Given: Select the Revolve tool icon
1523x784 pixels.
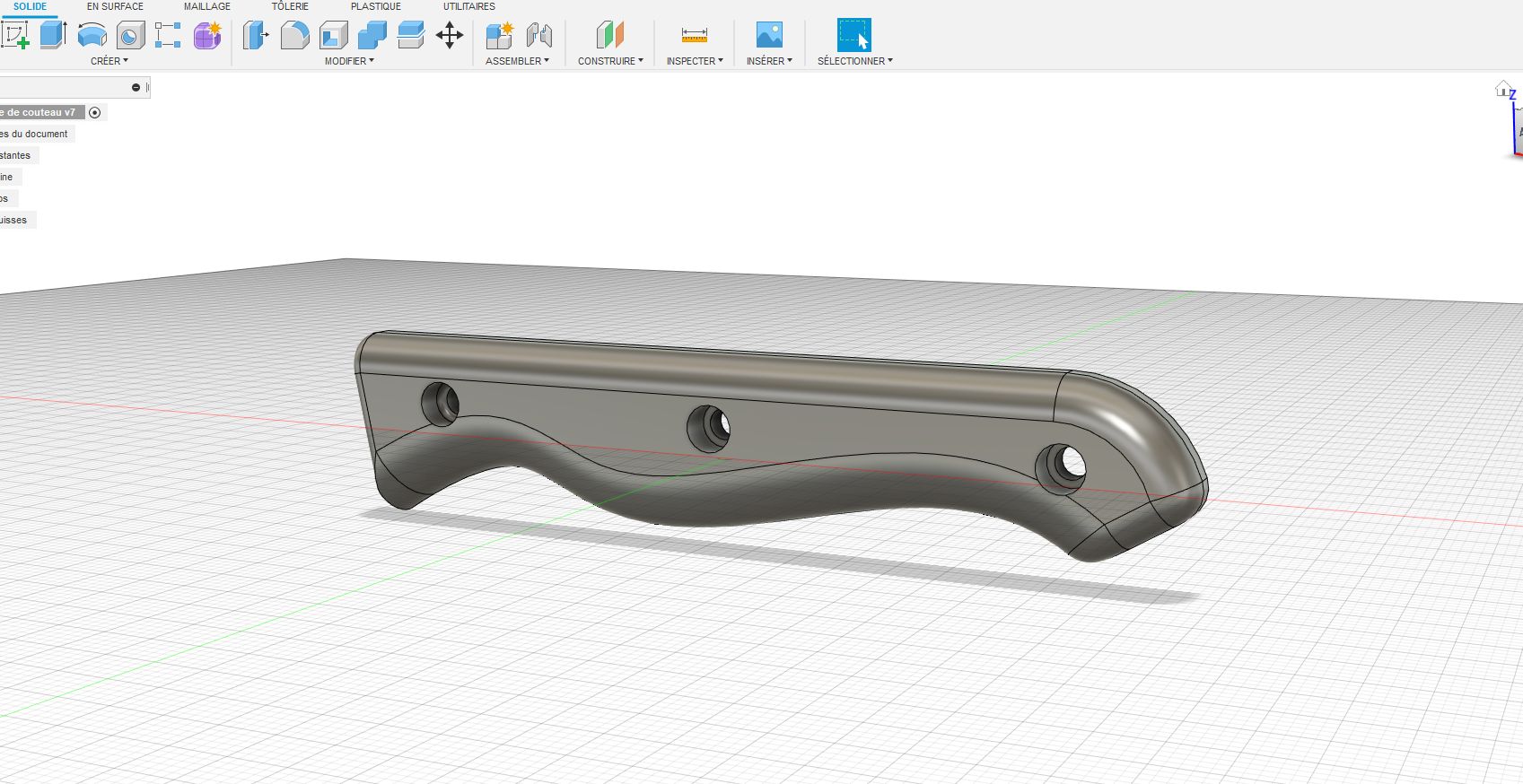Looking at the screenshot, I should point(92,35).
